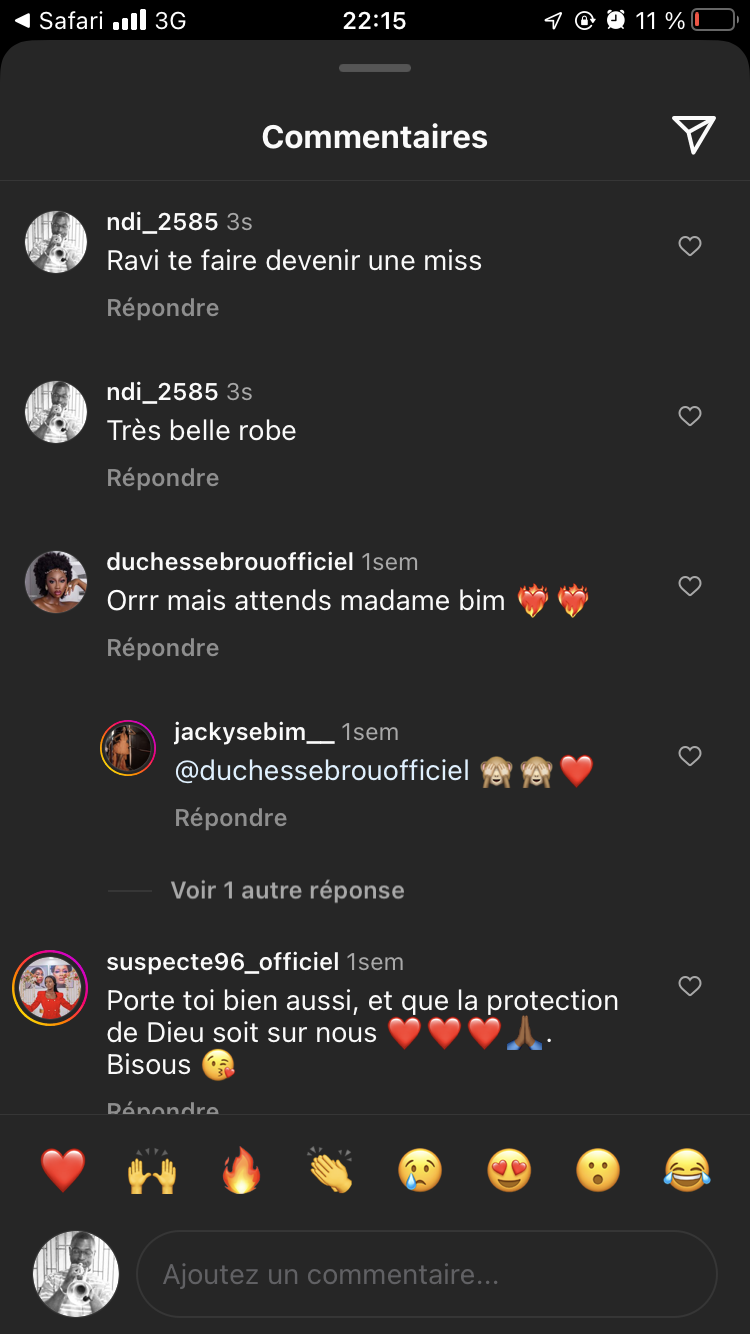Insert the raised hands quick emoji
Screen dimensions: 750x1334
coord(152,1169)
